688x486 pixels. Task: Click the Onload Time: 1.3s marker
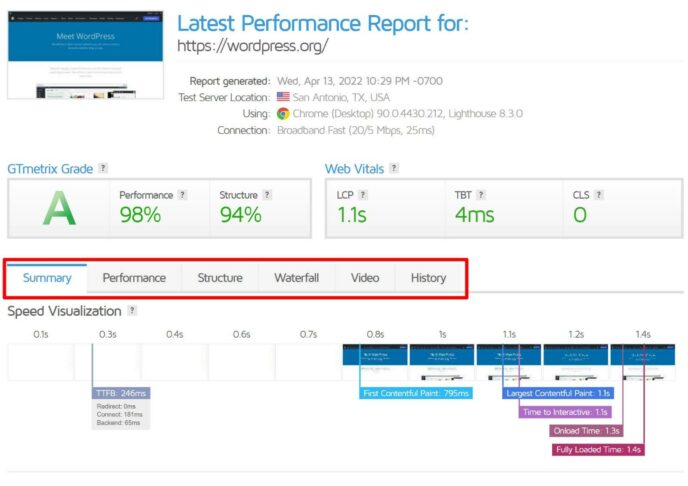click(586, 431)
